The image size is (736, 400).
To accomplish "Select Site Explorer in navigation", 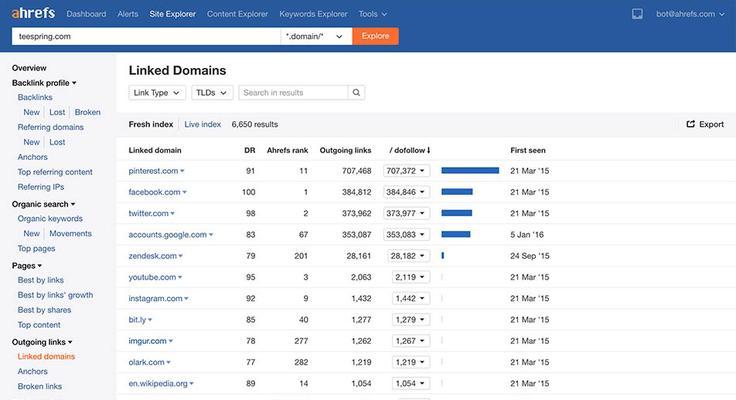I will point(172,14).
